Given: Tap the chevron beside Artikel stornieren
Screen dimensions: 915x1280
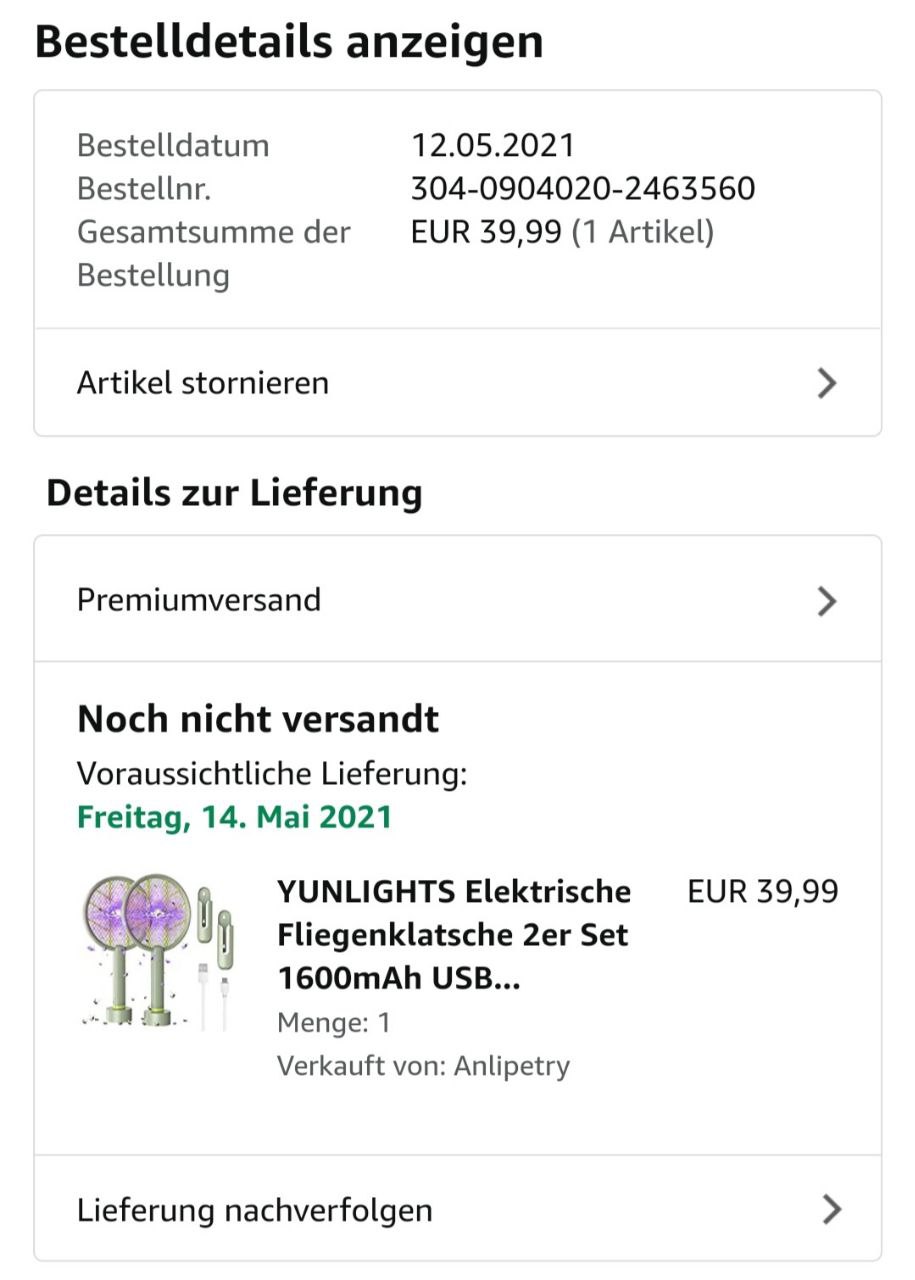Looking at the screenshot, I should [x=826, y=383].
